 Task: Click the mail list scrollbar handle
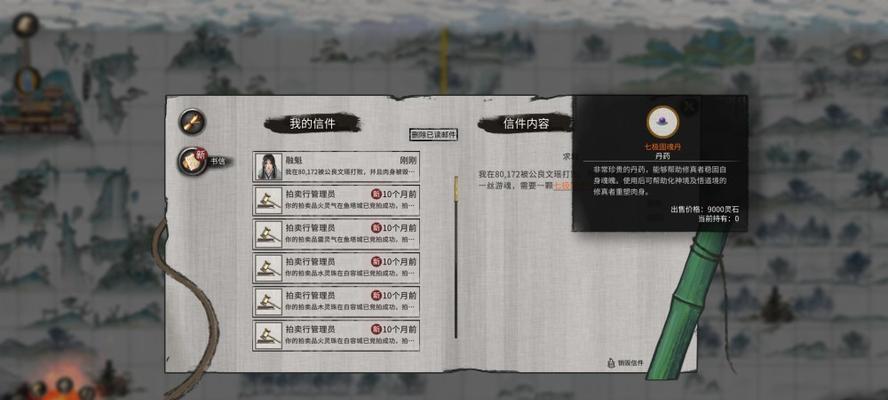(455, 190)
